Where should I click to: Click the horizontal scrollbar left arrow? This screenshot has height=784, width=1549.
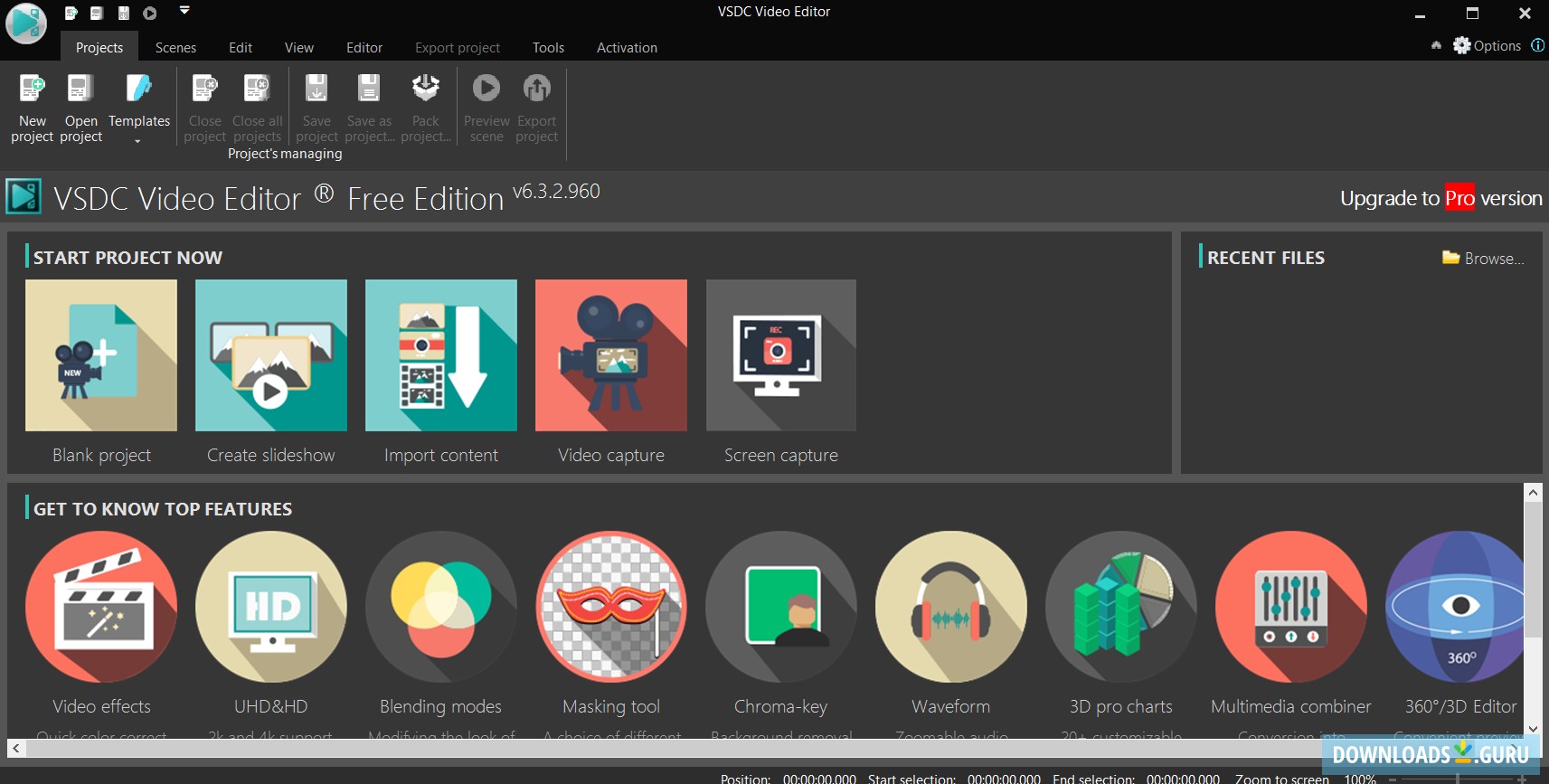tap(15, 748)
